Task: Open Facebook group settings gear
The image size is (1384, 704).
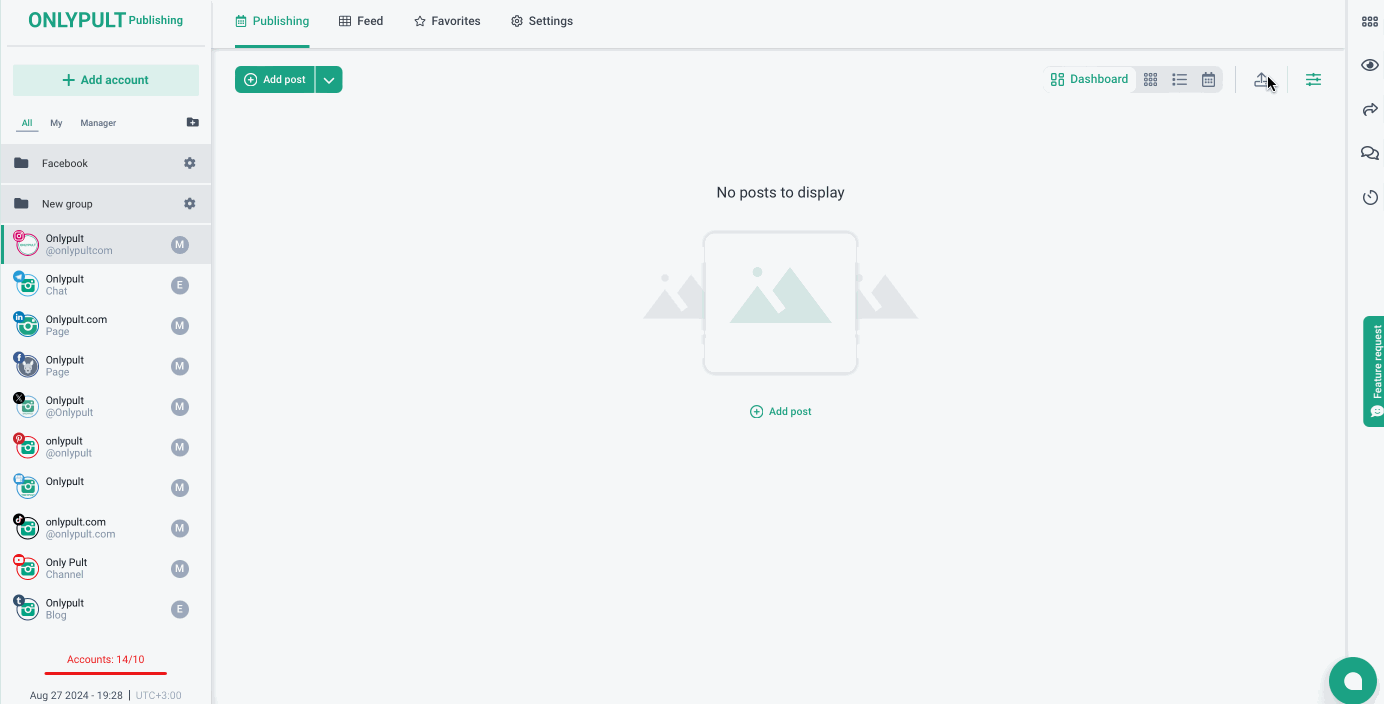Action: [190, 163]
